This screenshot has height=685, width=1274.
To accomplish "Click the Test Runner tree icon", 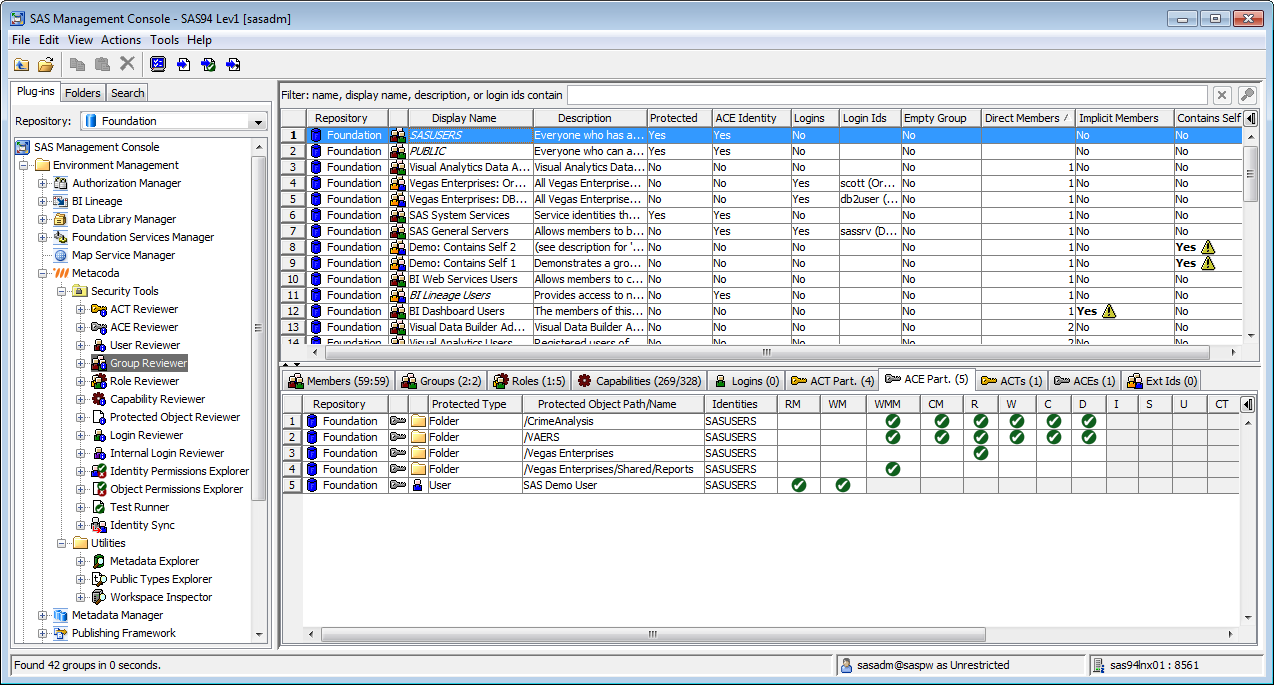I will (99, 507).
